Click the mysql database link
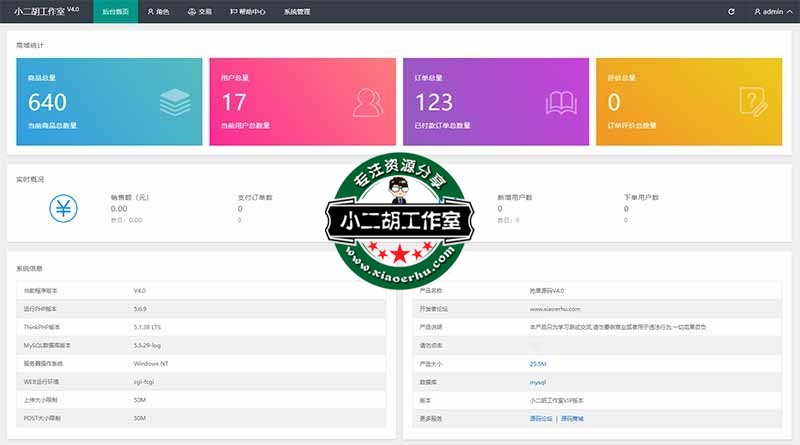This screenshot has height=445, width=800. tap(538, 382)
